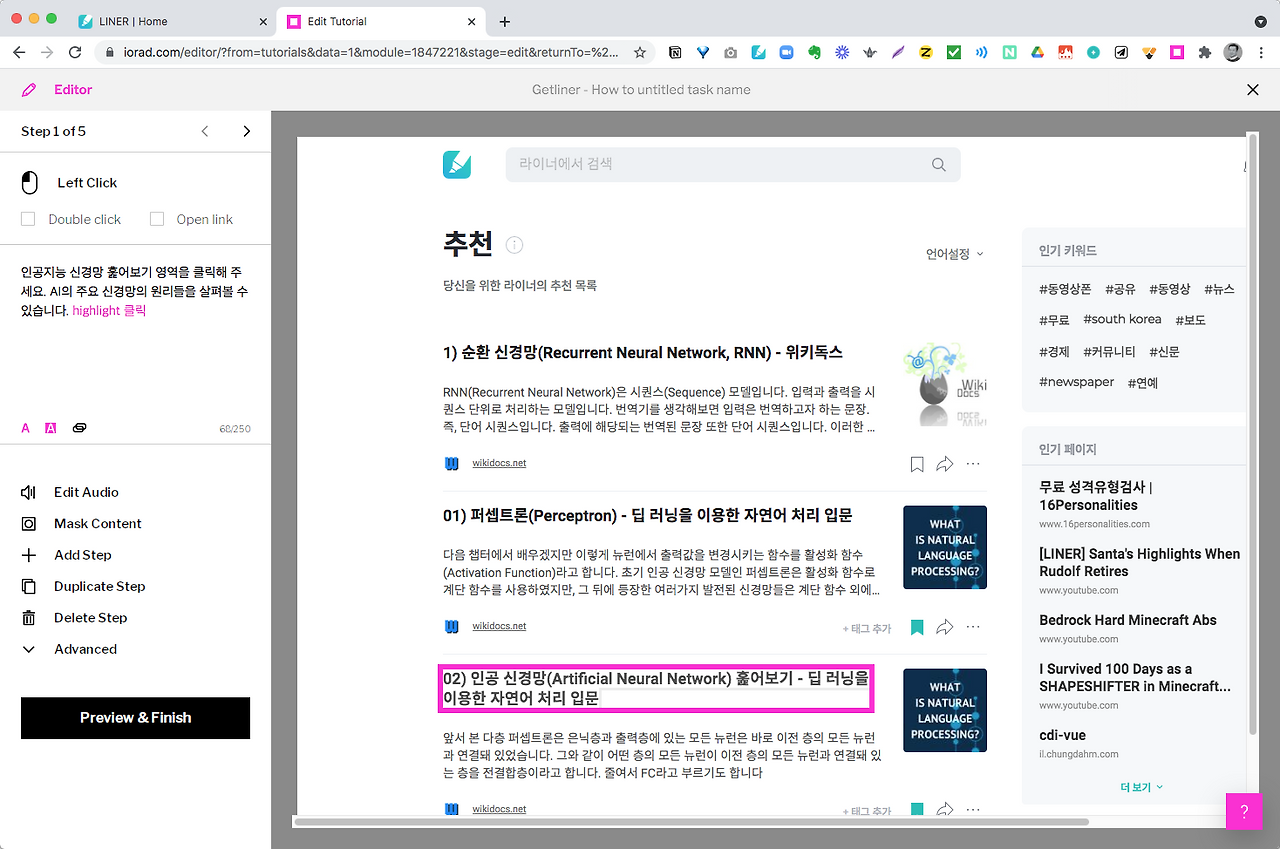This screenshot has width=1280, height=849.
Task: Share the Perceptron article
Action: coord(945,628)
